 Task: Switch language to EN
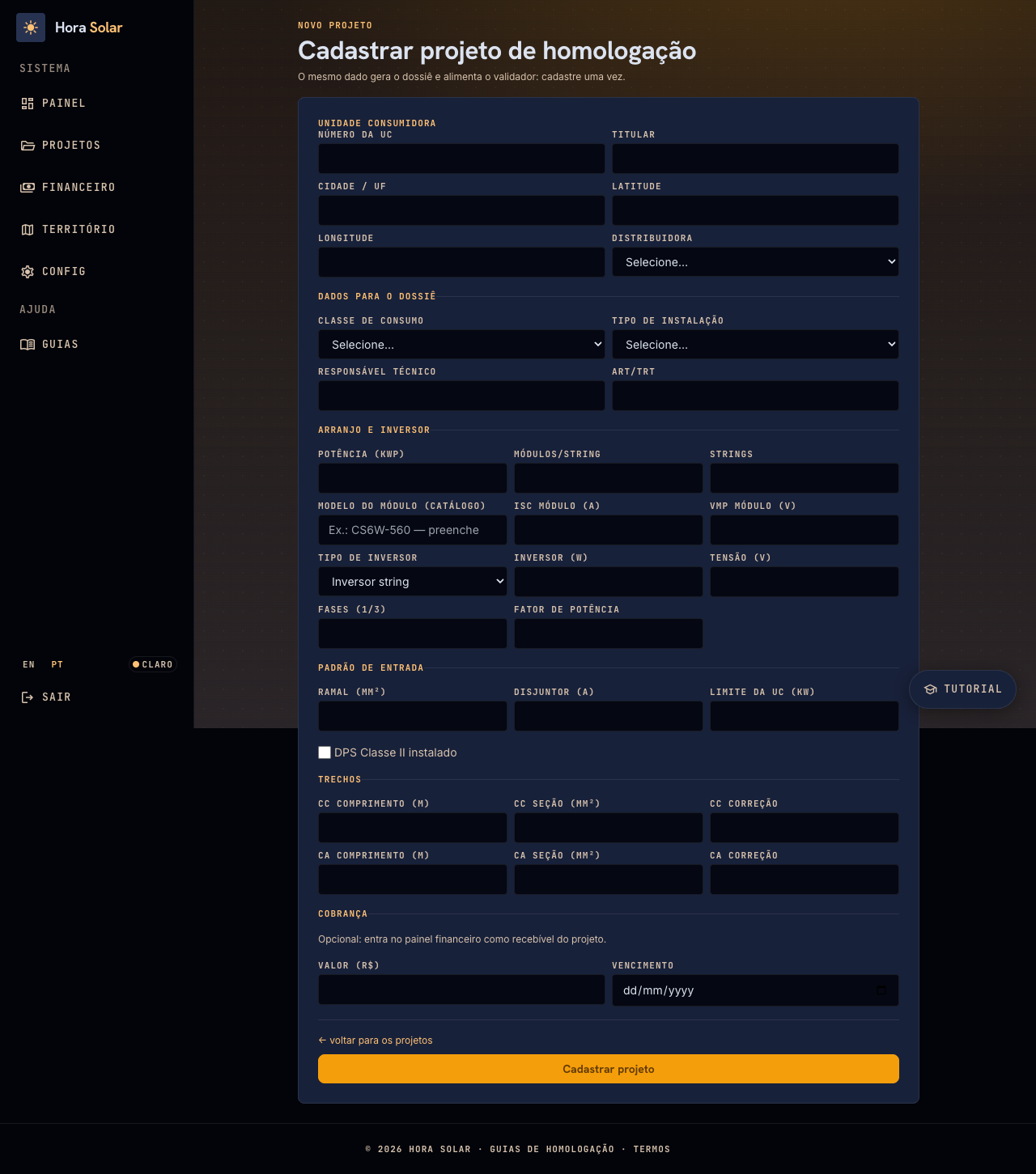point(29,664)
